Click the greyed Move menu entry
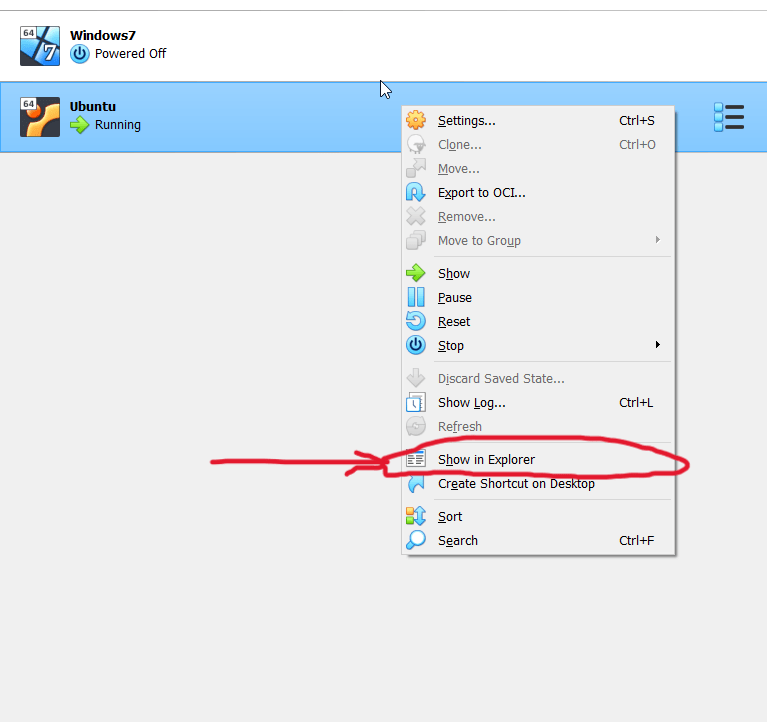Screen dimensions: 767x722 coord(538,169)
